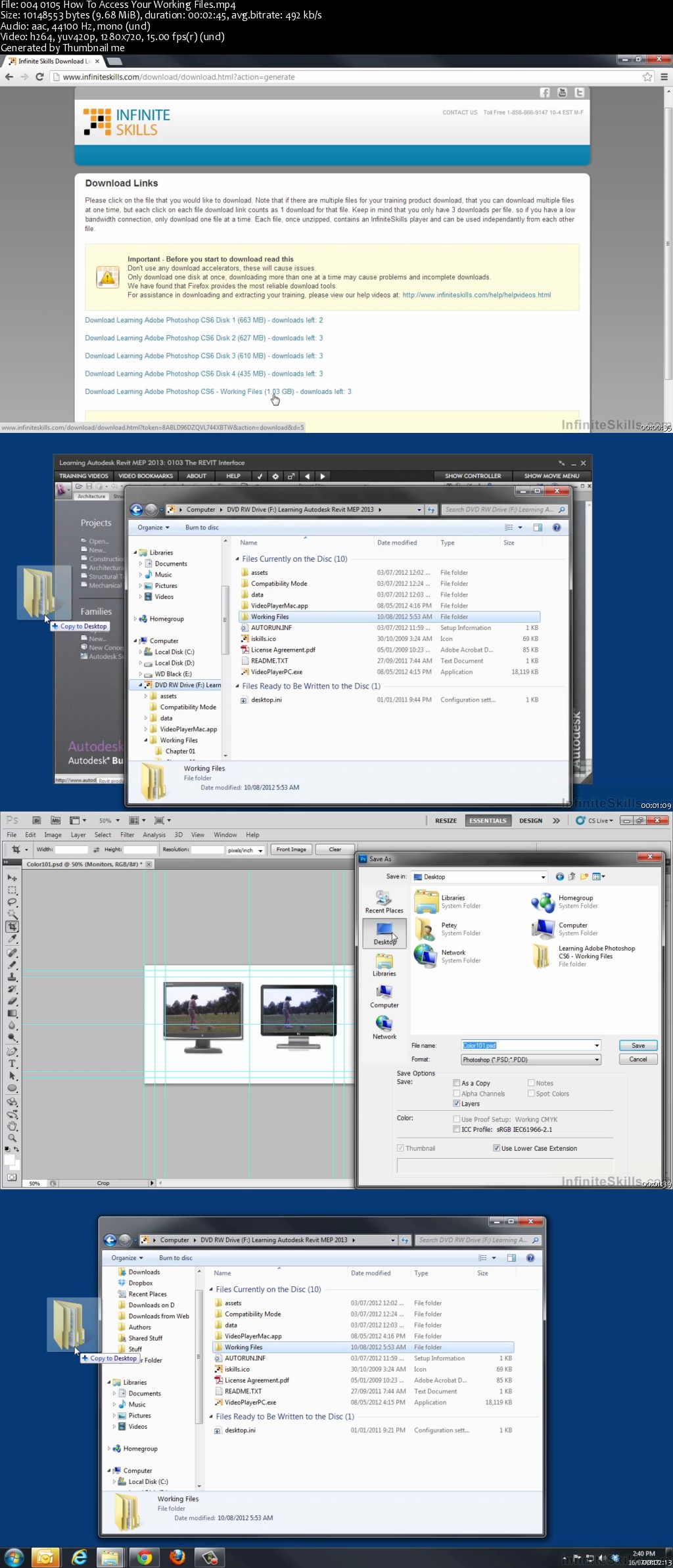Click the foreground color swatch
The height and width of the screenshot is (1568, 673).
(9, 1159)
